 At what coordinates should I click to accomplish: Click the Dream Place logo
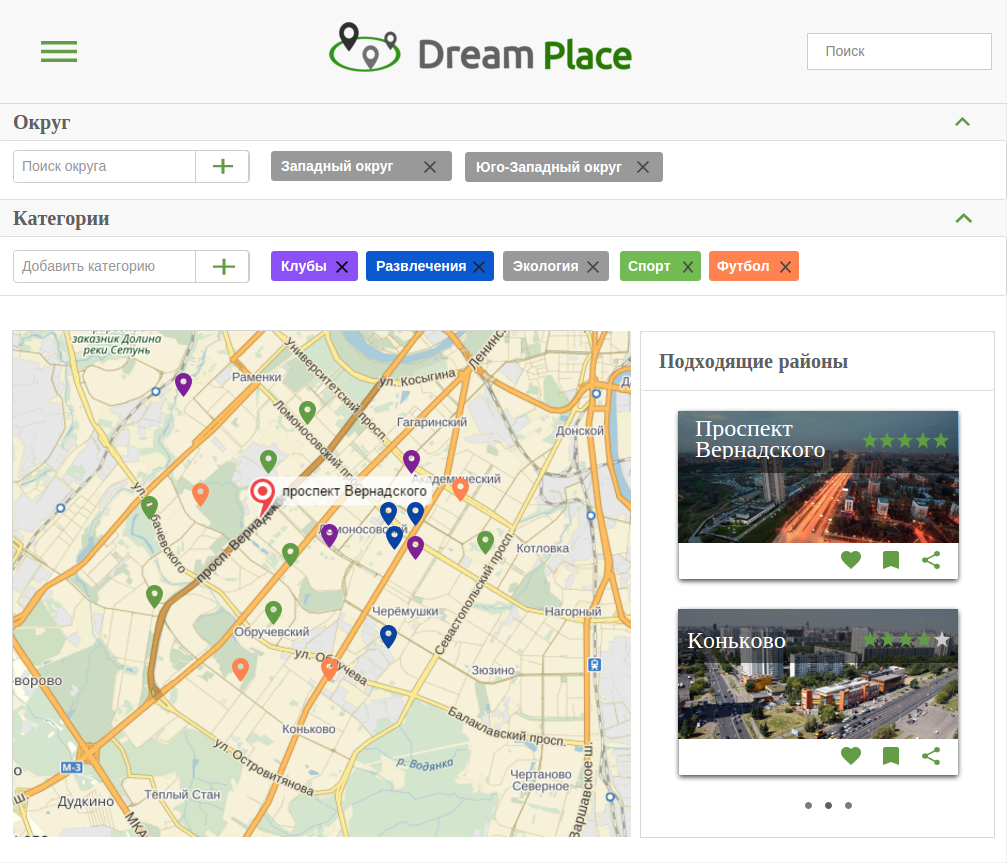pyautogui.click(x=480, y=48)
